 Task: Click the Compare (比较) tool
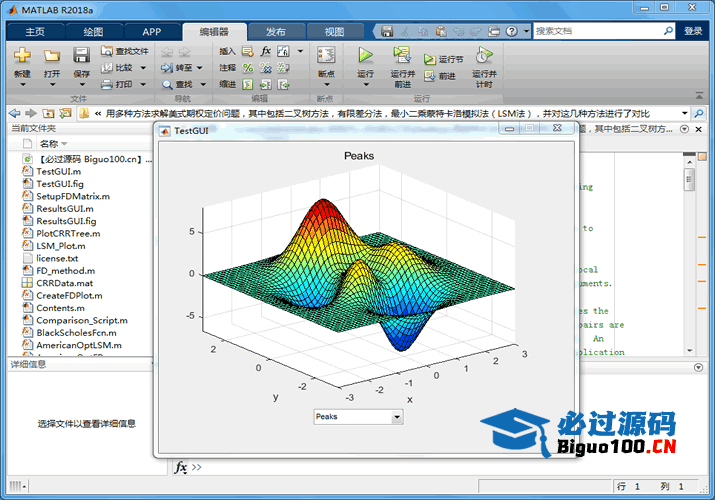(x=107, y=68)
